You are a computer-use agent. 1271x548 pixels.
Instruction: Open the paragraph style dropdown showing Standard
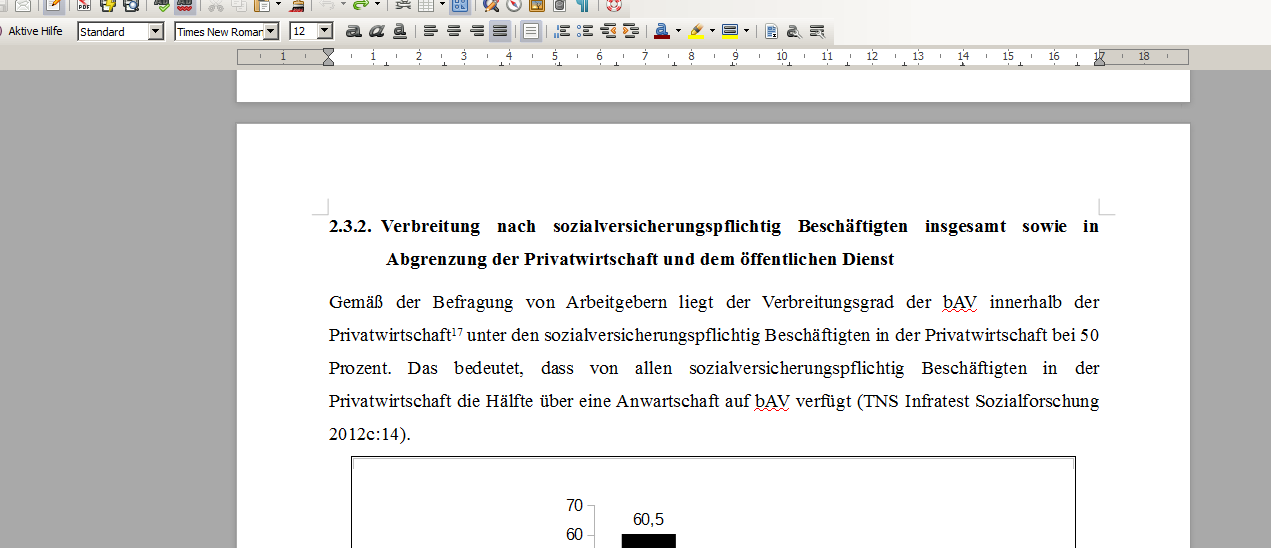click(155, 31)
